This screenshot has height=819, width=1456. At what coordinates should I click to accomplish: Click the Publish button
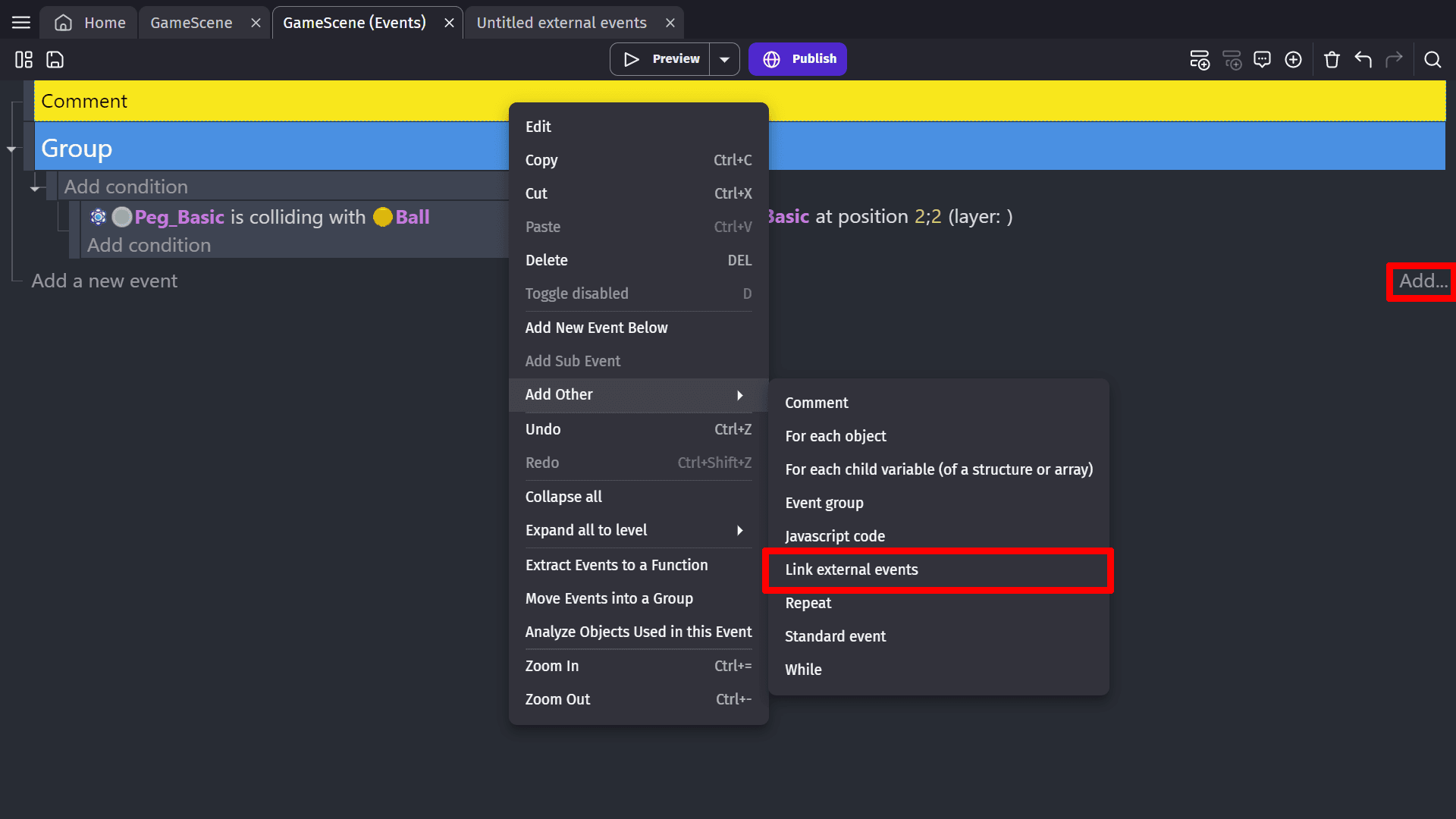798,59
